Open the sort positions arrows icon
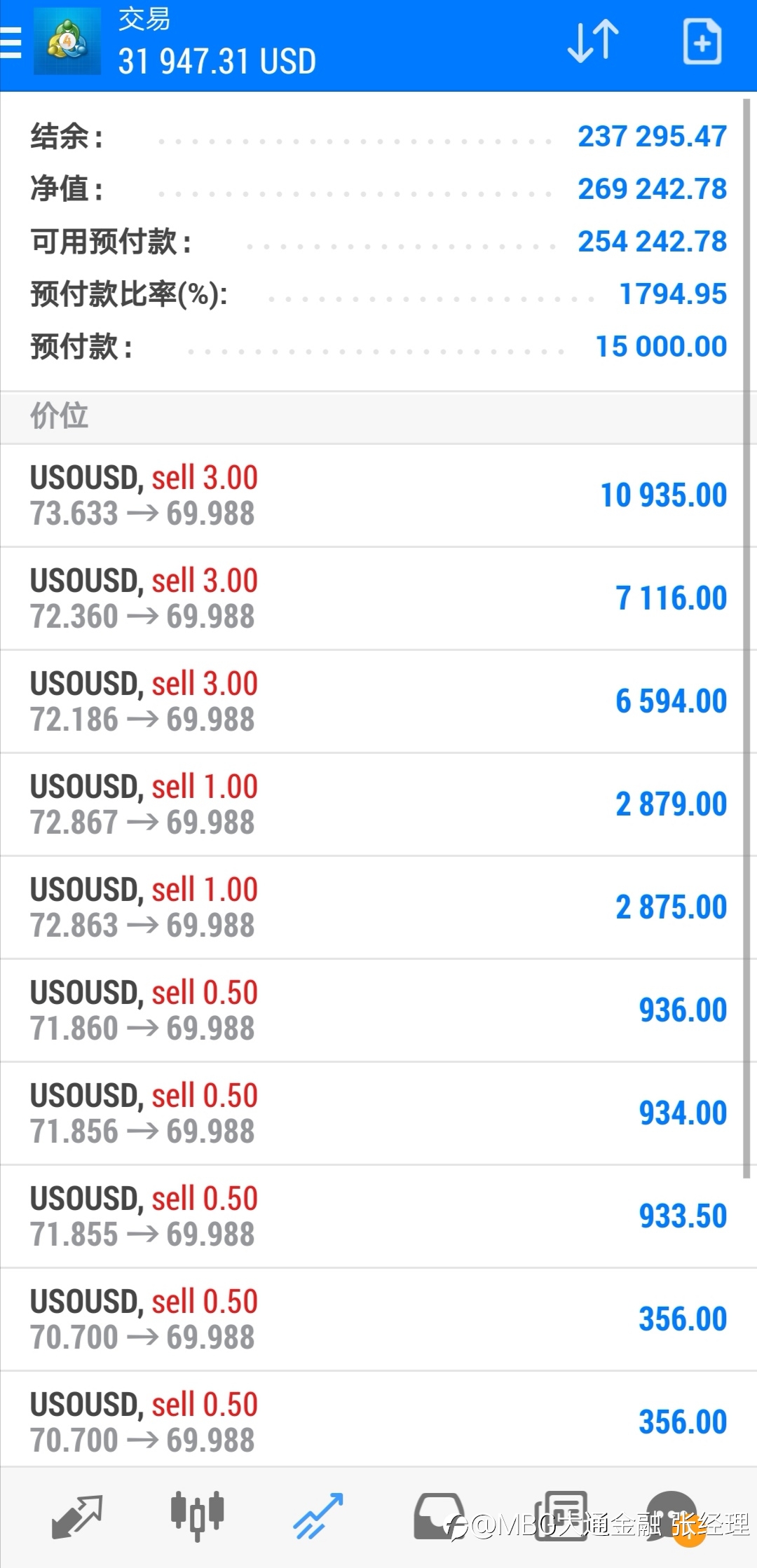 593,42
